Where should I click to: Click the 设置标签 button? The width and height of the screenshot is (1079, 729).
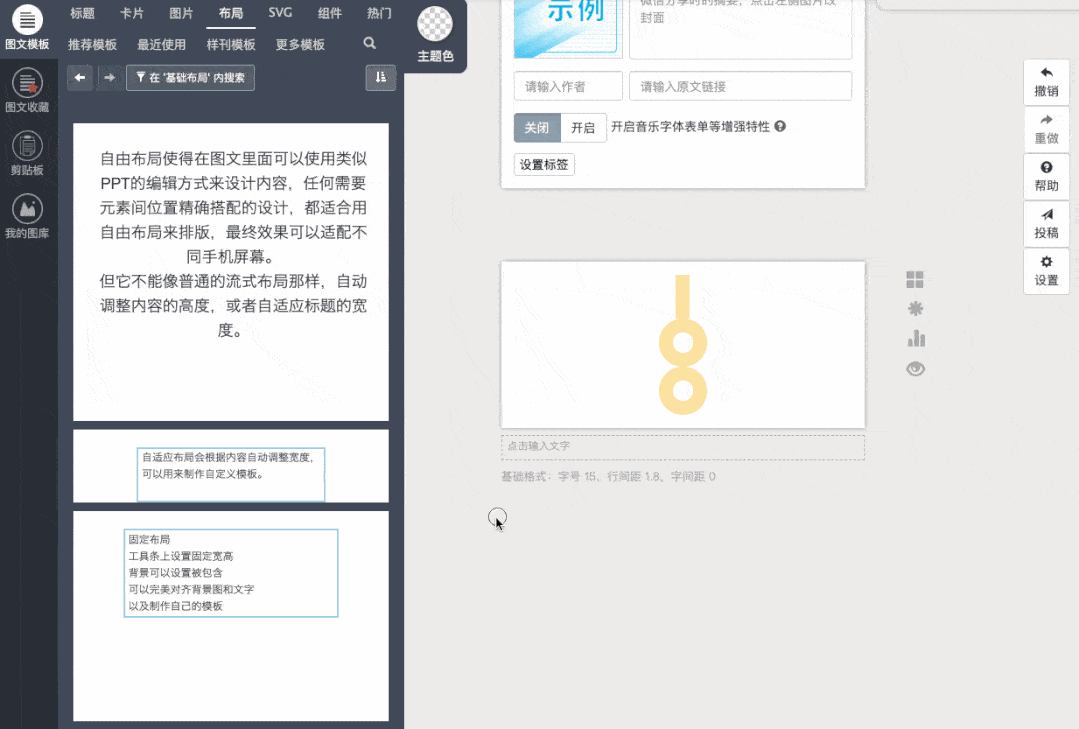click(x=544, y=165)
